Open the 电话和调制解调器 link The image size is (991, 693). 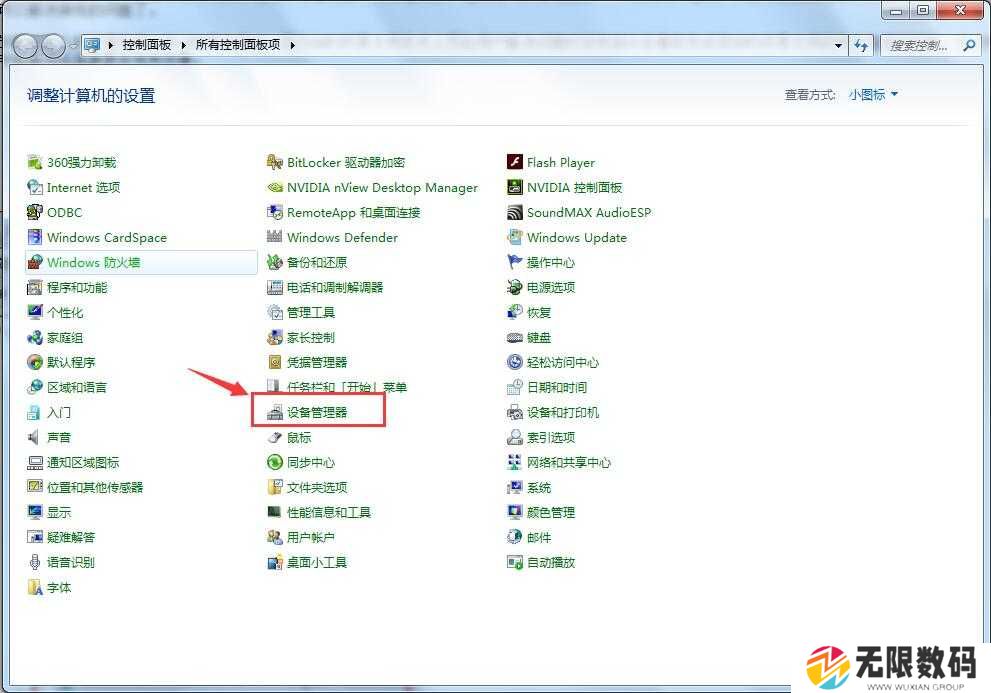coord(335,288)
